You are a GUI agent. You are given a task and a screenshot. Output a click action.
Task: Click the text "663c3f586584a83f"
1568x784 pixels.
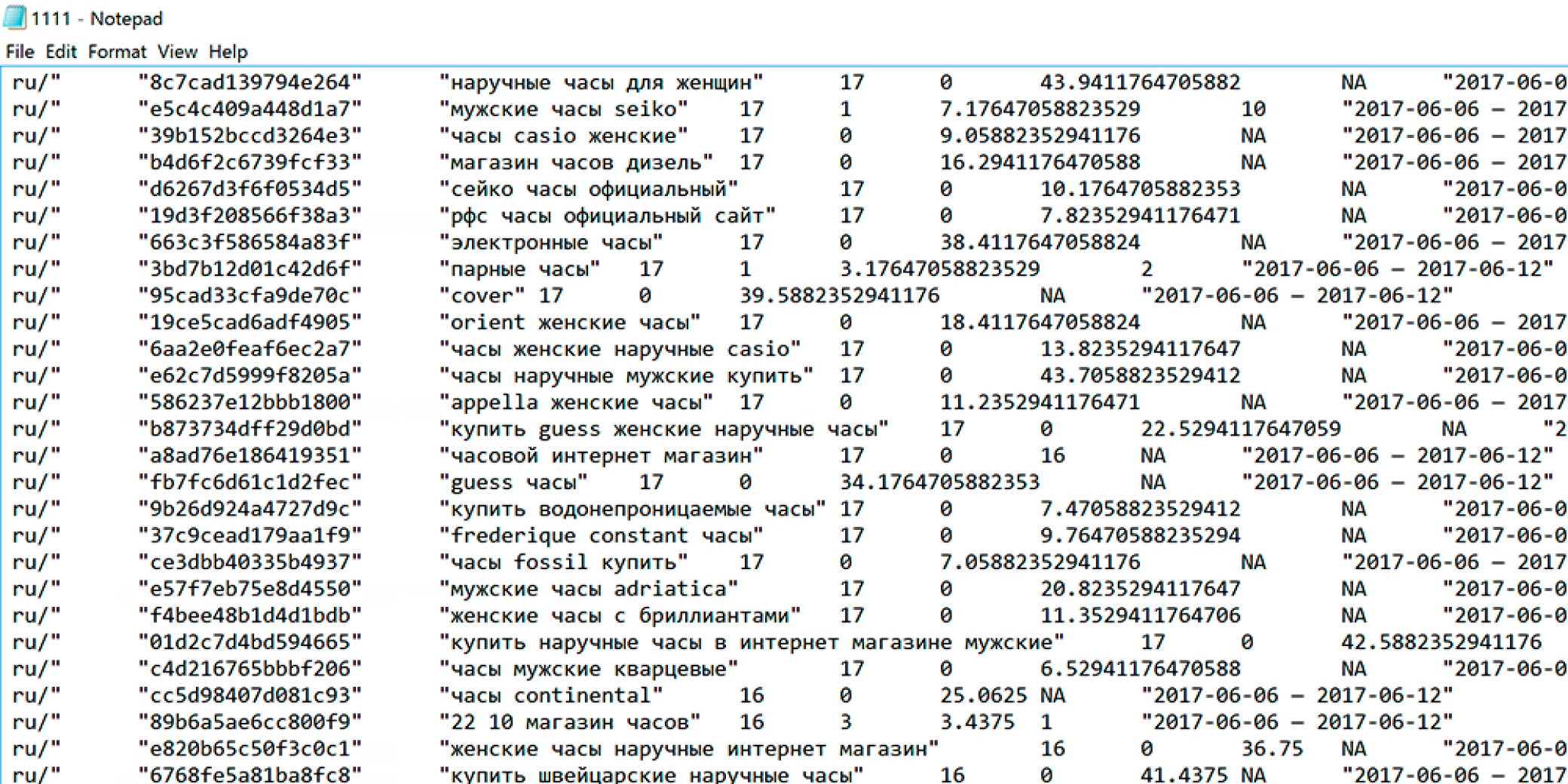[250, 242]
